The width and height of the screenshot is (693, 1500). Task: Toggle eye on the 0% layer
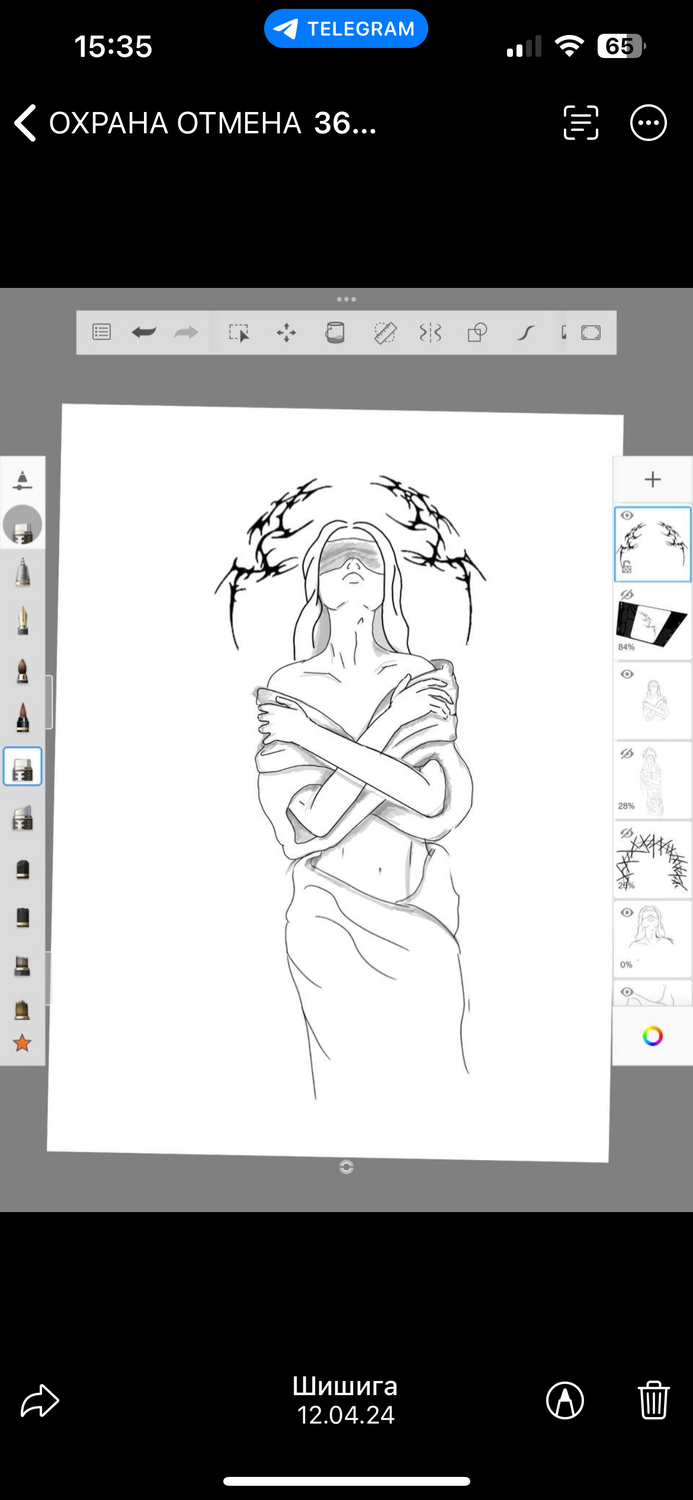[x=627, y=913]
